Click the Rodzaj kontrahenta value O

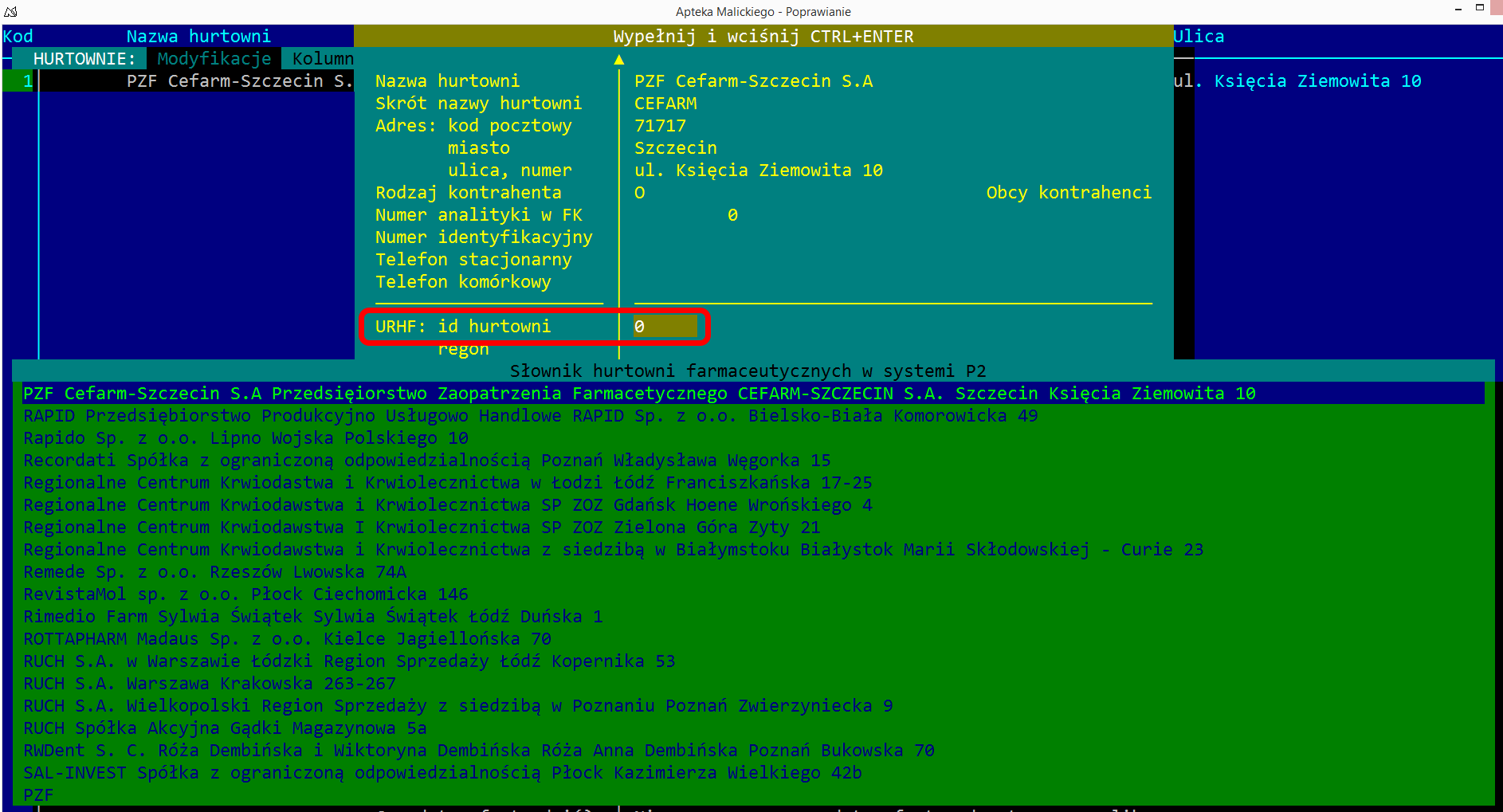tap(639, 193)
